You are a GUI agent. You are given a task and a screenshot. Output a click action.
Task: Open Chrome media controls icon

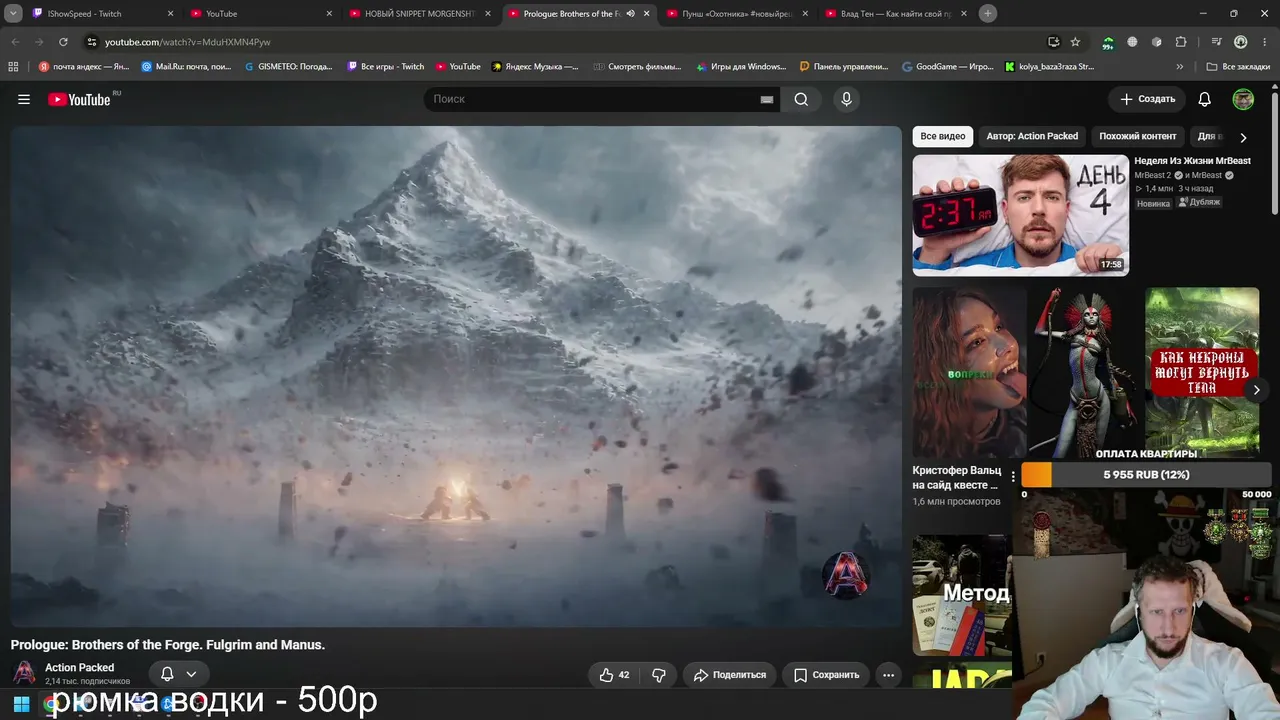1216,42
